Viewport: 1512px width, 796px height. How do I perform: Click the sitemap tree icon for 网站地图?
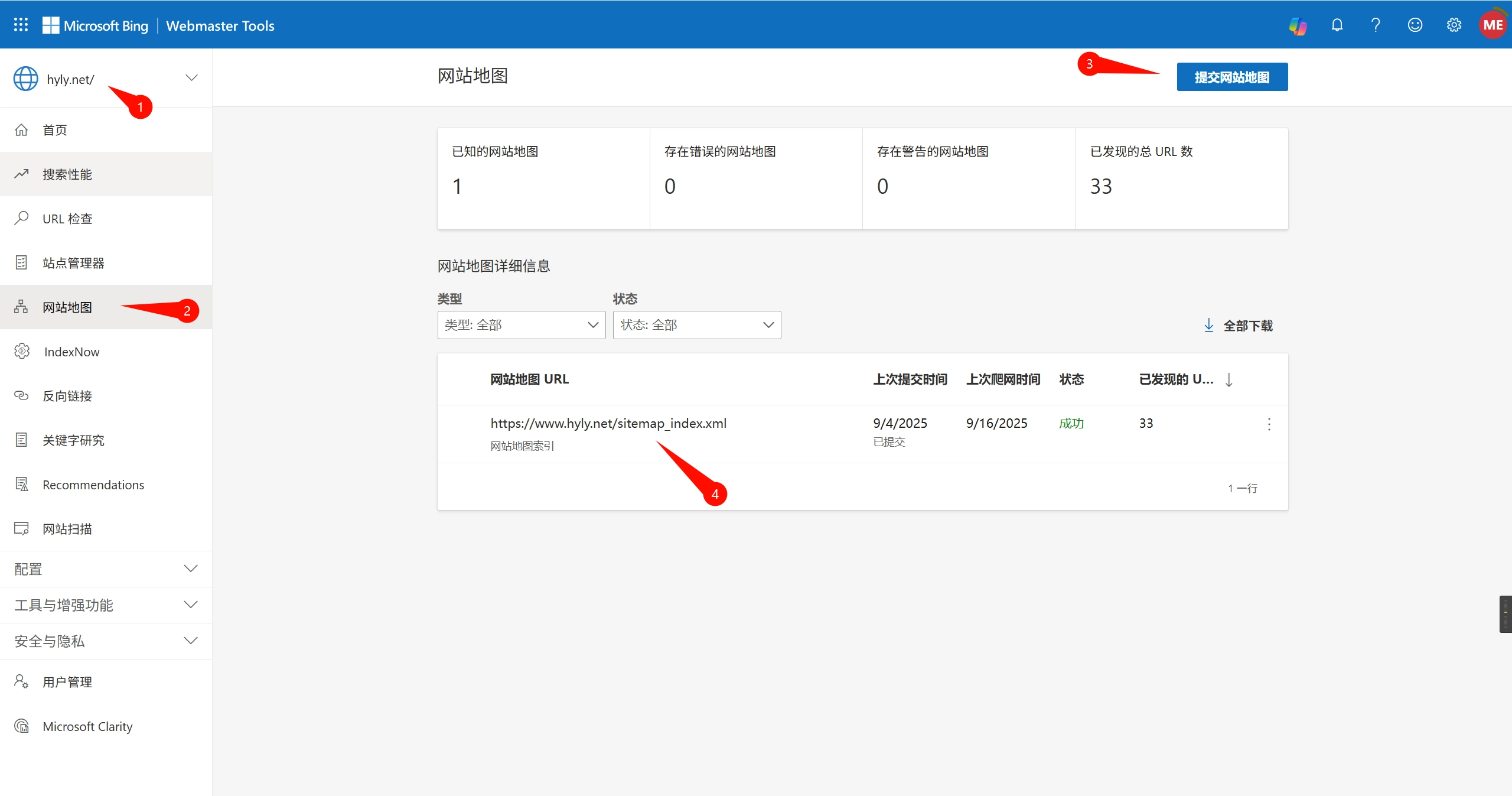(x=21, y=307)
